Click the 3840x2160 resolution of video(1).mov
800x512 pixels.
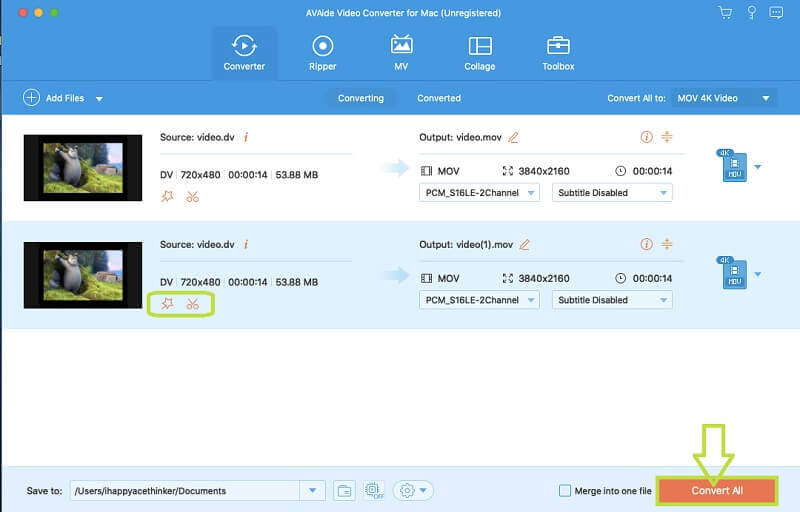click(x=543, y=278)
